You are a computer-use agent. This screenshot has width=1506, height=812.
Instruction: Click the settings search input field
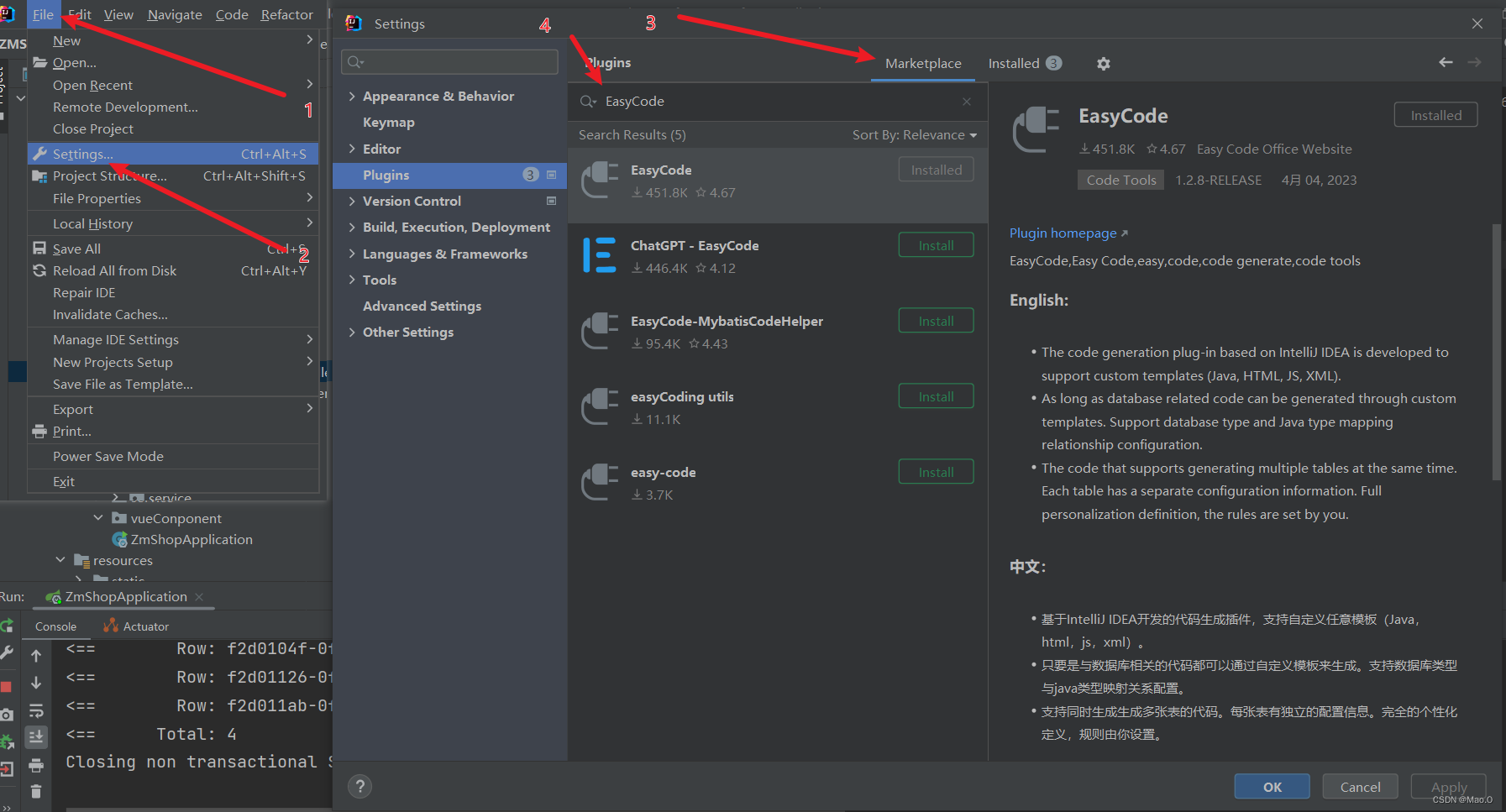click(449, 62)
